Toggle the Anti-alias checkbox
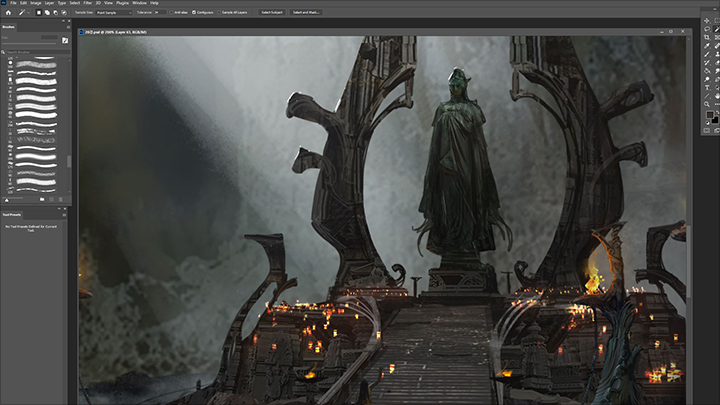Viewport: 720px width, 405px height. tap(171, 12)
